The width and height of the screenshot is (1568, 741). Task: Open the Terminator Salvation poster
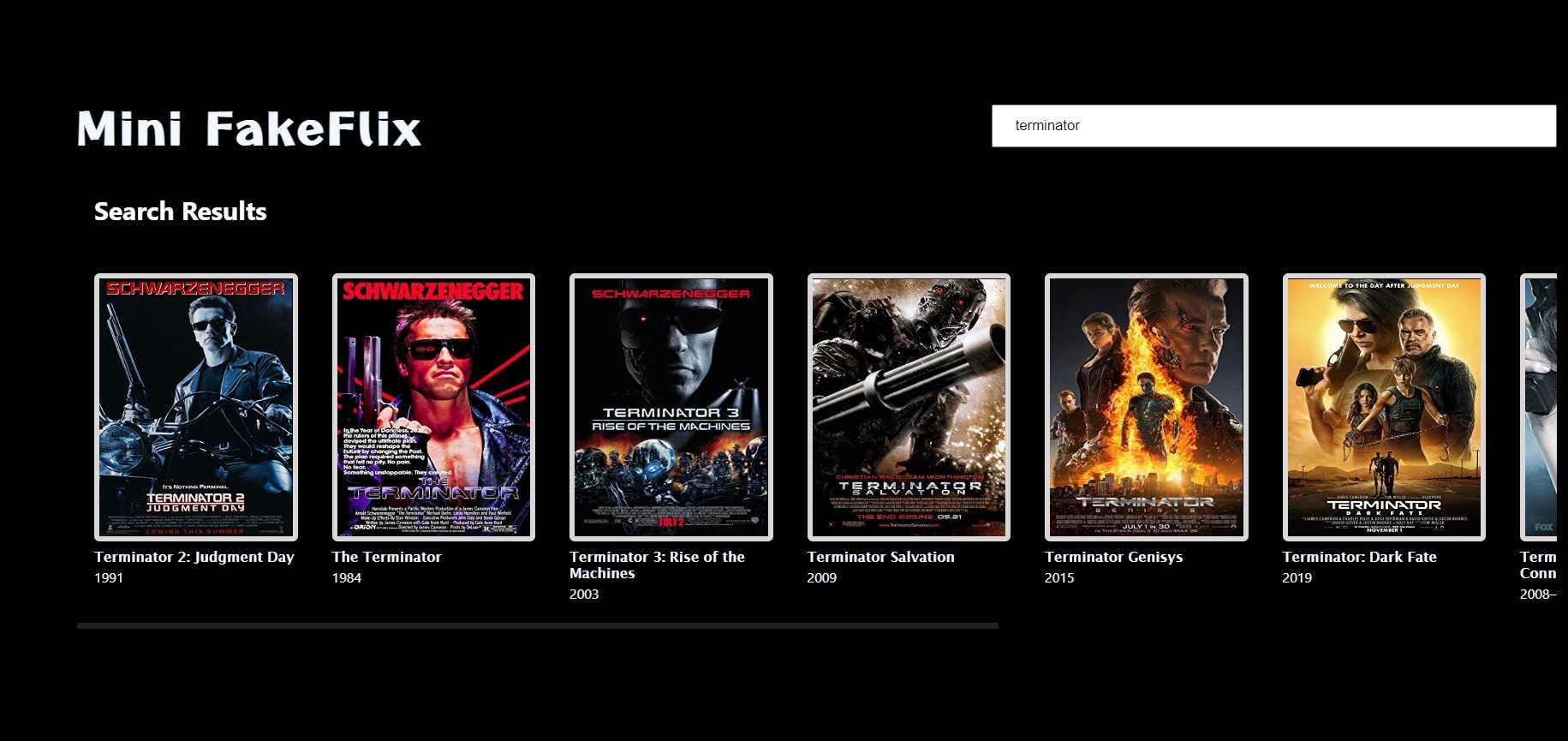[909, 407]
